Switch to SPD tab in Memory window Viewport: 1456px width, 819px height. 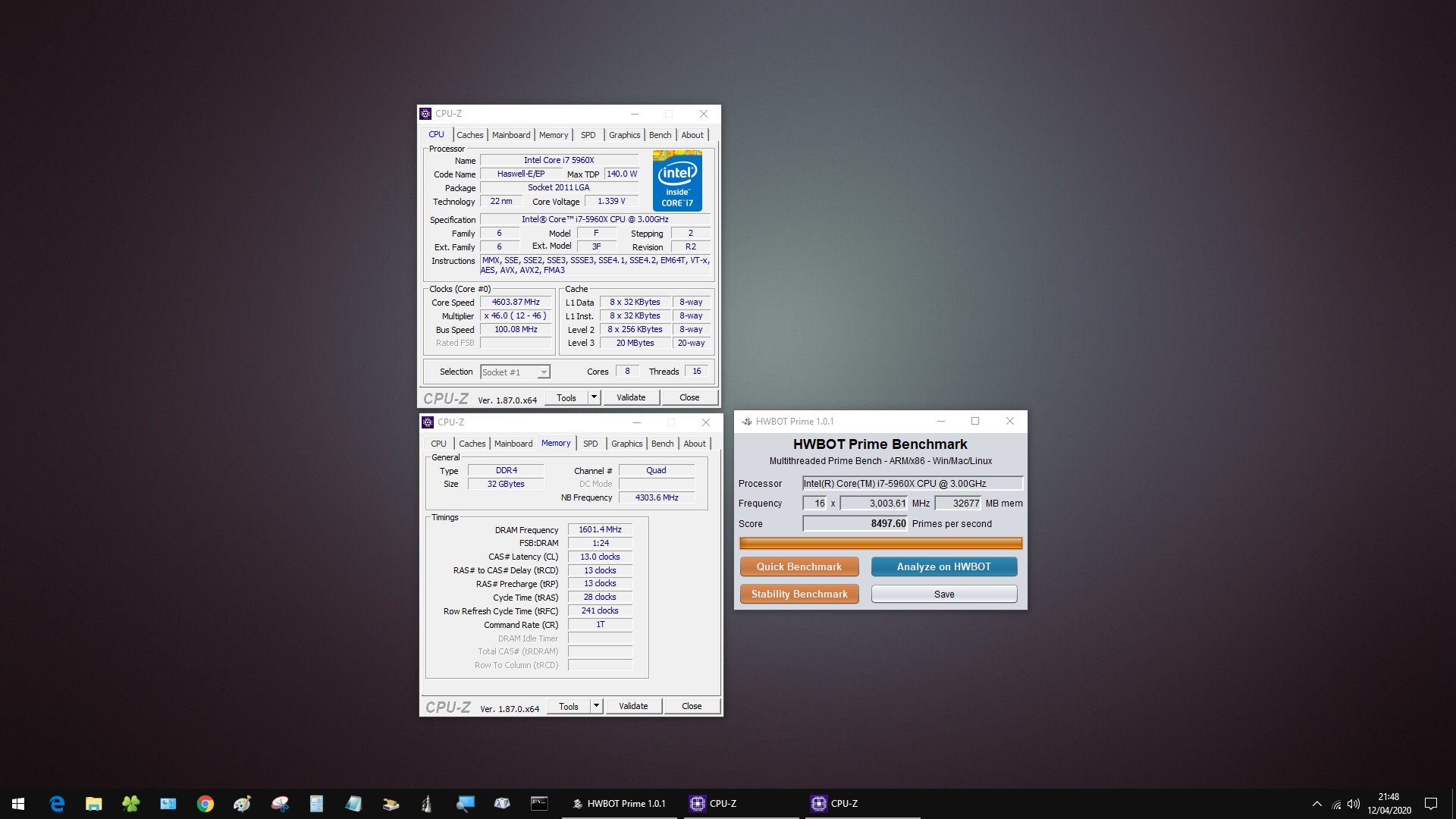pyautogui.click(x=591, y=444)
